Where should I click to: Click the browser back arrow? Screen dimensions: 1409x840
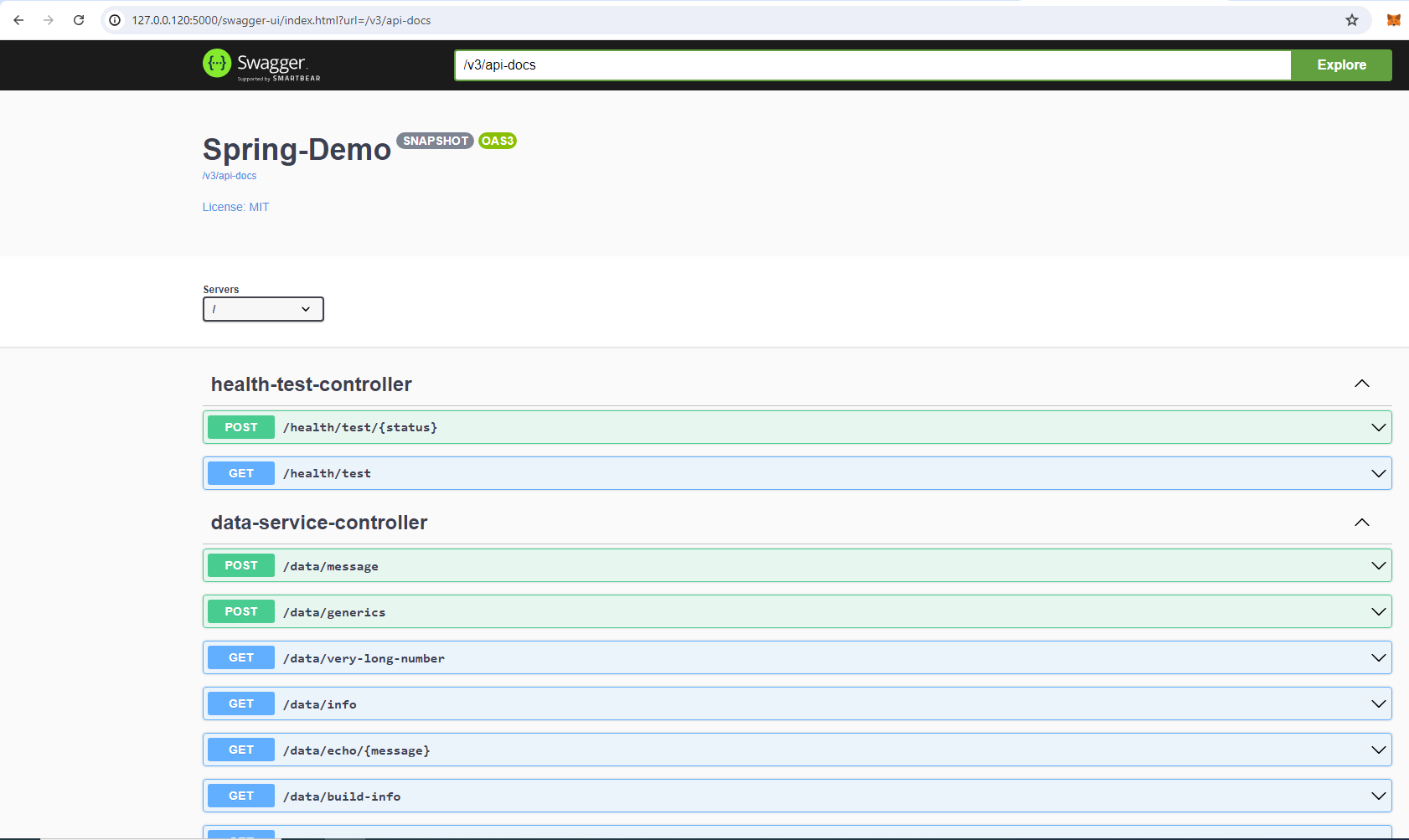tap(18, 20)
